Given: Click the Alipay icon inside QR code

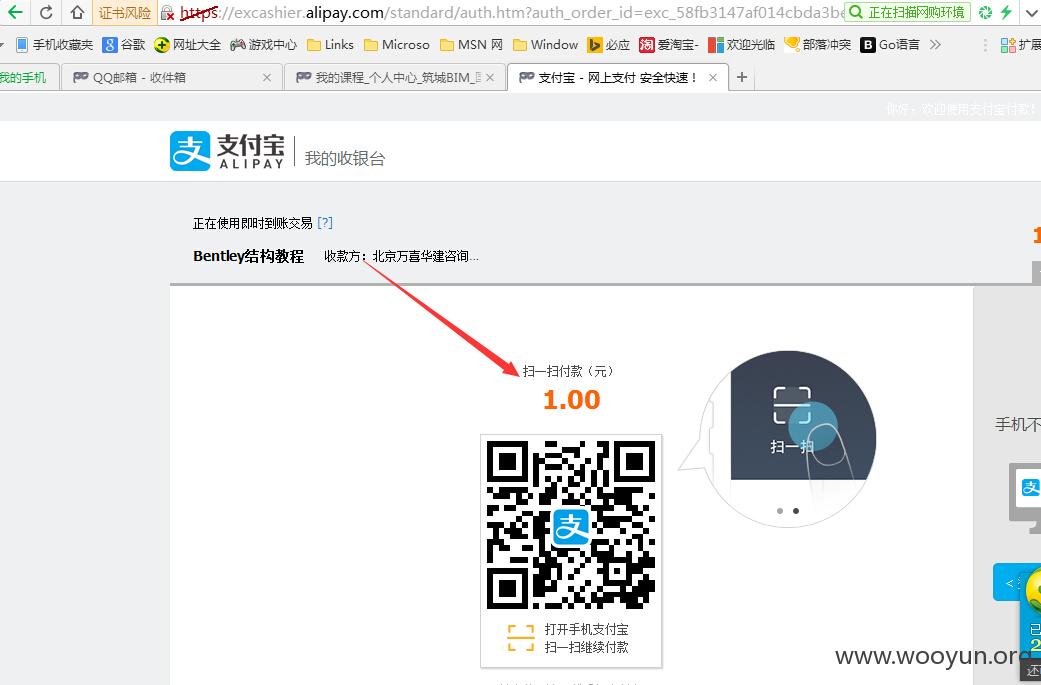Looking at the screenshot, I should tap(571, 527).
